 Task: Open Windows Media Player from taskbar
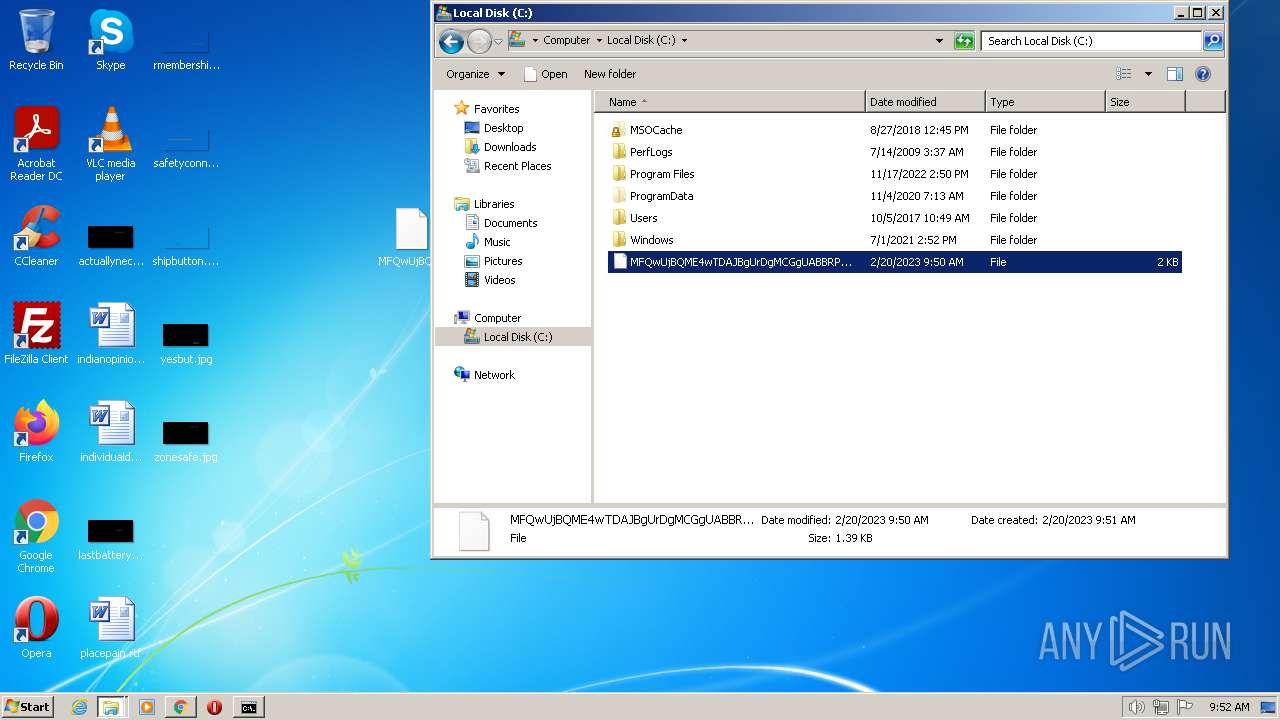(147, 707)
